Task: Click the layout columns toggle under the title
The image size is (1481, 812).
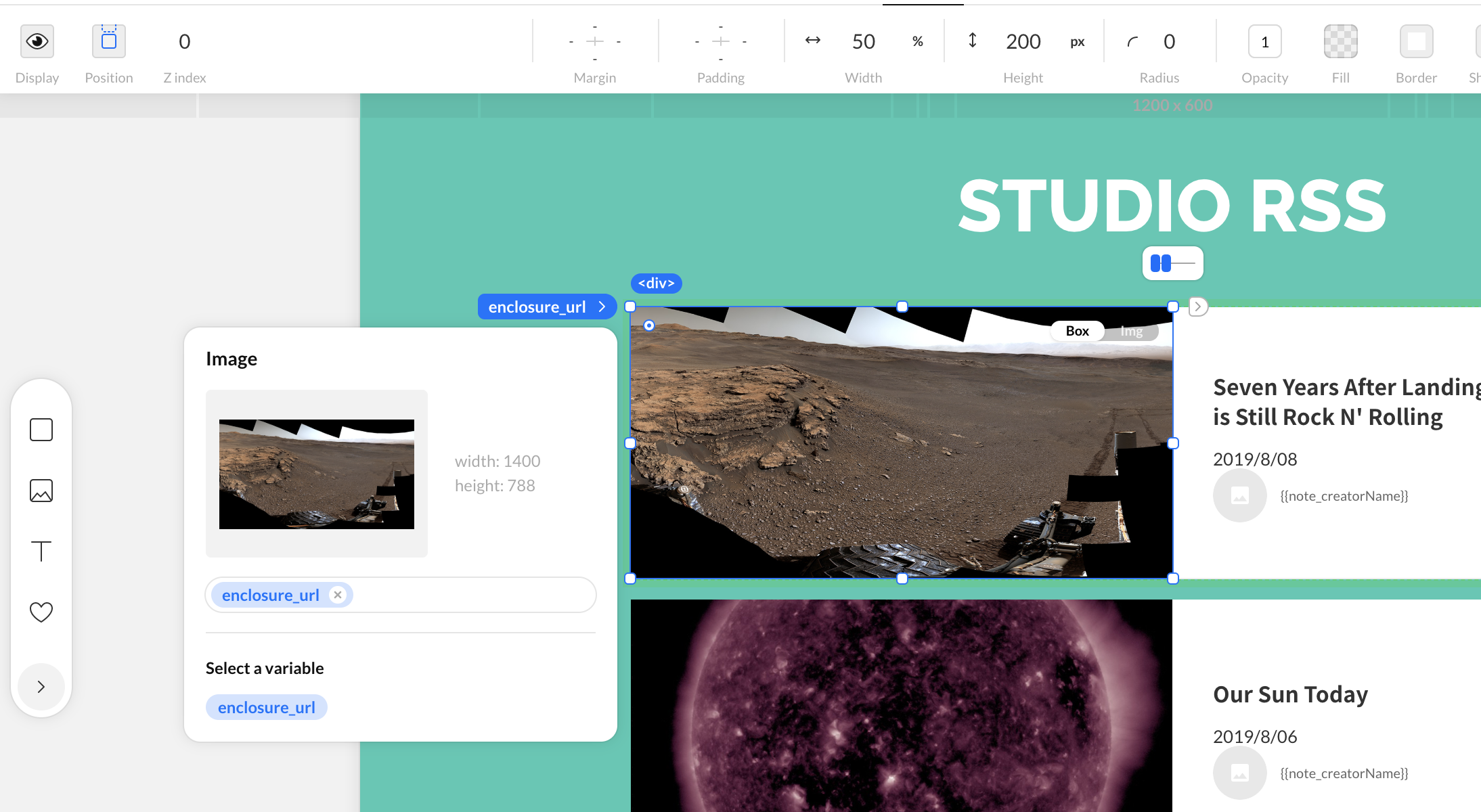Action: [1173, 263]
